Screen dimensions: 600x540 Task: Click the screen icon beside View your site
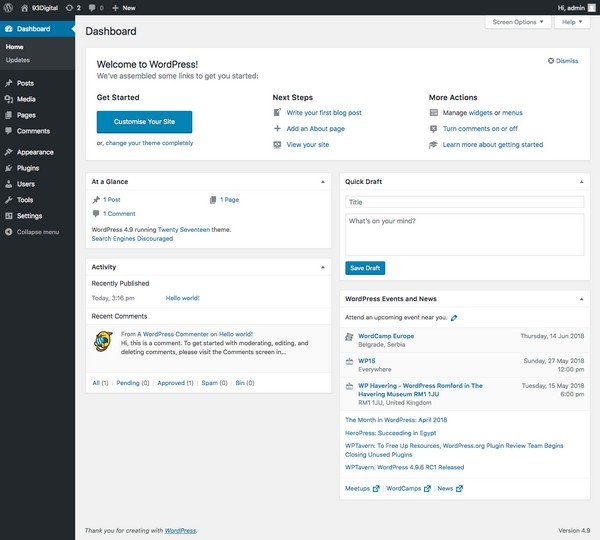click(x=277, y=145)
